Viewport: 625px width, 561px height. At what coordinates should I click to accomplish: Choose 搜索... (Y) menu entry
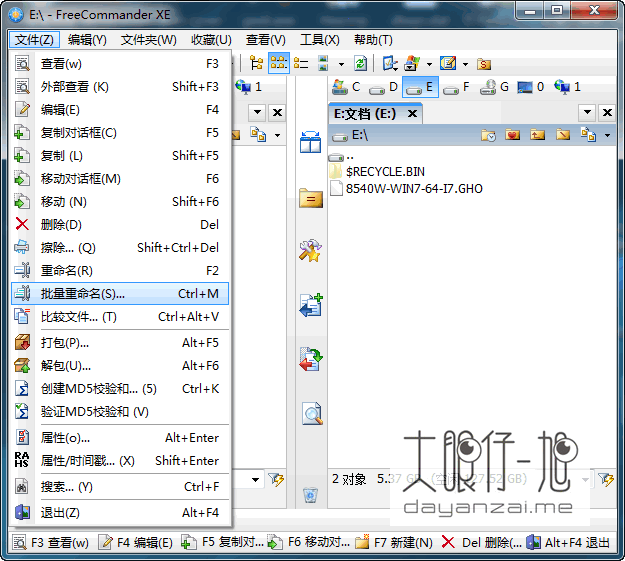(x=120, y=487)
